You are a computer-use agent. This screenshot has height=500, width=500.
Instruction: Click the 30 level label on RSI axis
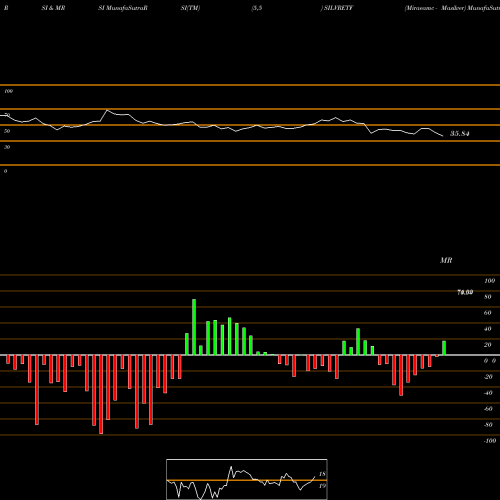coord(7,147)
